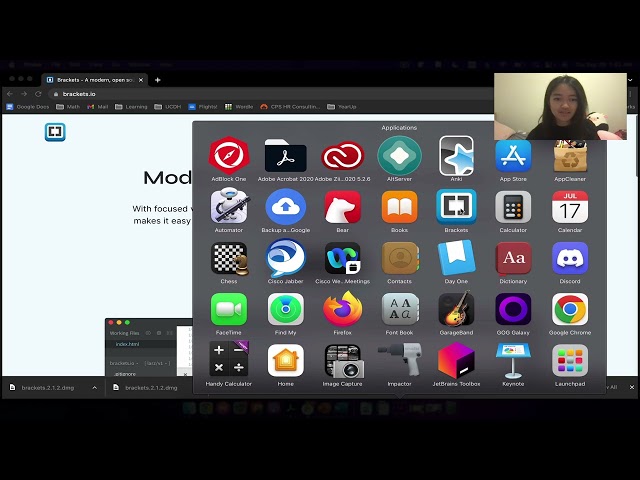
Task: Open Font Book
Action: pos(399,309)
